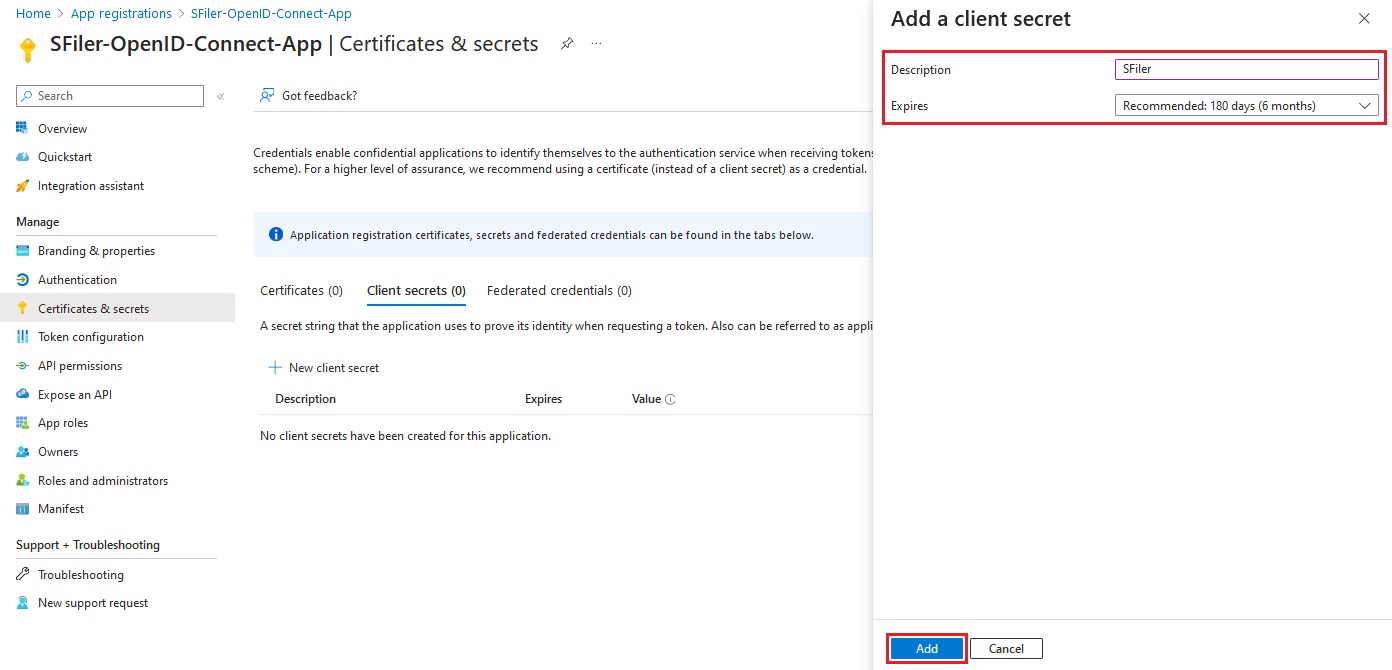
Task: Click the Branding & properties icon
Action: pos(22,251)
